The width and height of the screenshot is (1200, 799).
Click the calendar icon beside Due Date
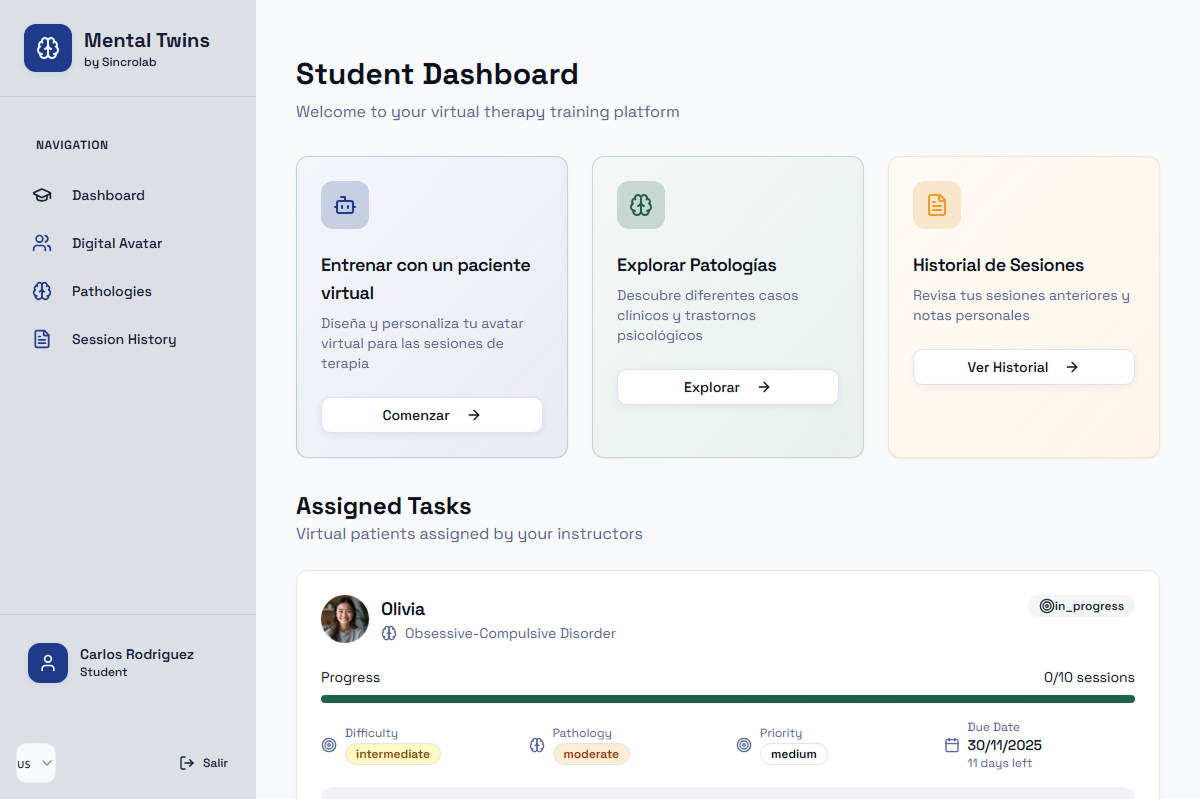(952, 745)
